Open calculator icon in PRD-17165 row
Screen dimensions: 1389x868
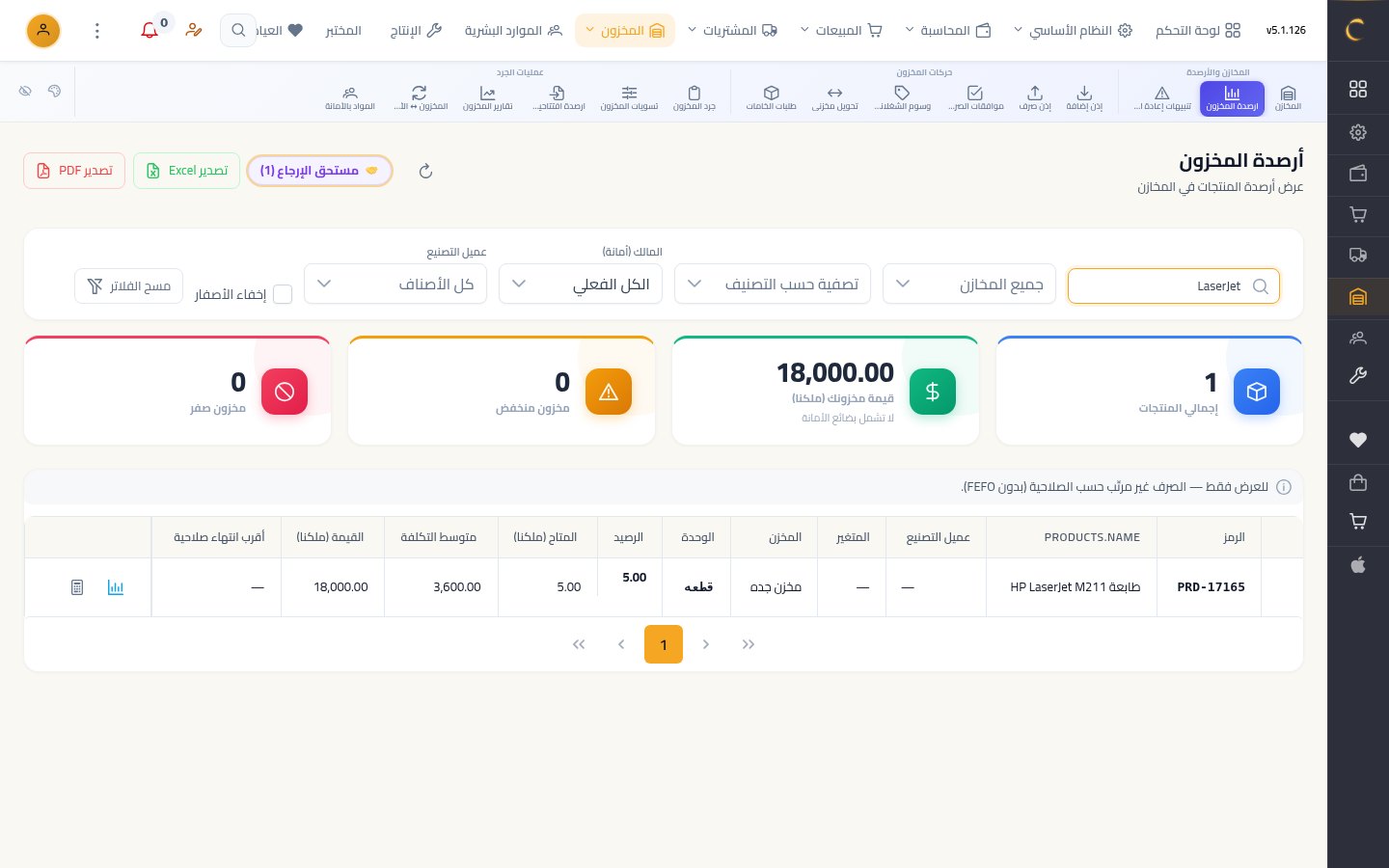77,587
